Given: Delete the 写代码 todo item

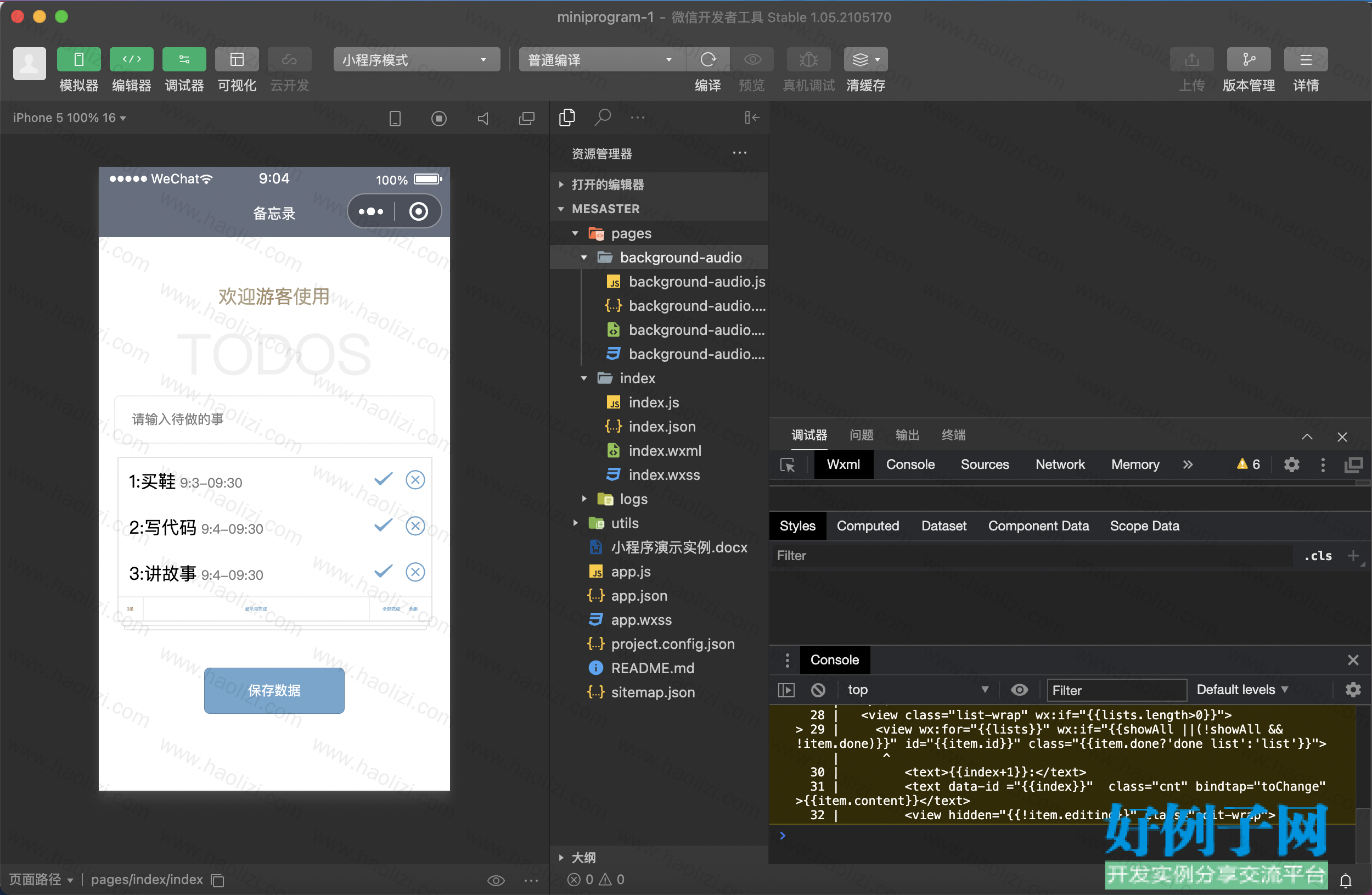Looking at the screenshot, I should 415,525.
